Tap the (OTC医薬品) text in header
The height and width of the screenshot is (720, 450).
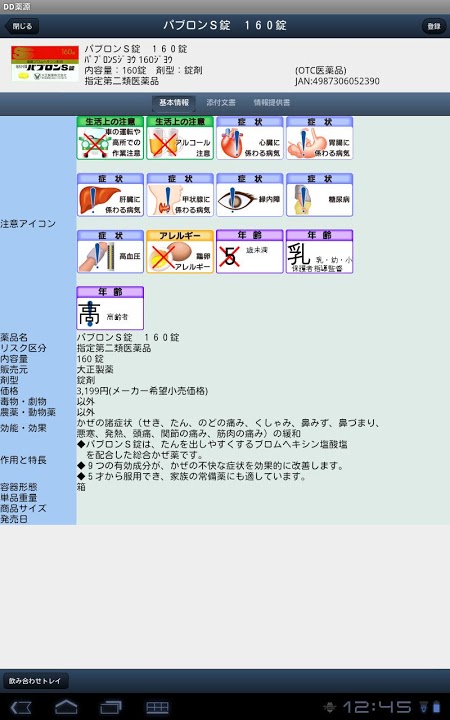pos(321,71)
